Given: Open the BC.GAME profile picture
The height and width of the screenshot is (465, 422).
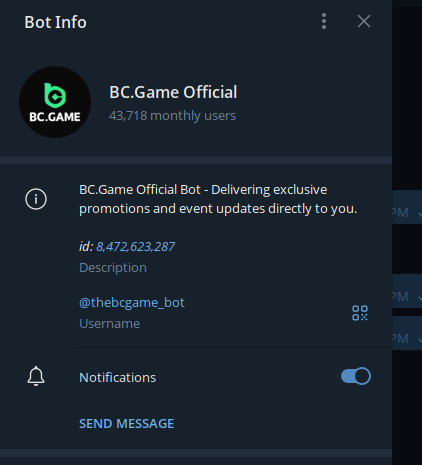Looking at the screenshot, I should pyautogui.click(x=55, y=102).
